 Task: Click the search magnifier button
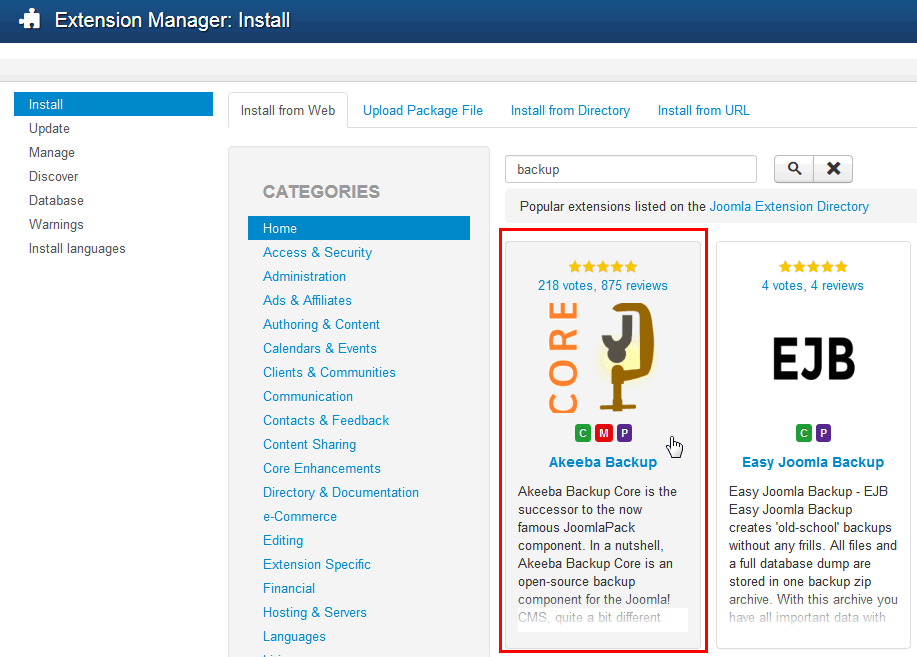[x=794, y=169]
